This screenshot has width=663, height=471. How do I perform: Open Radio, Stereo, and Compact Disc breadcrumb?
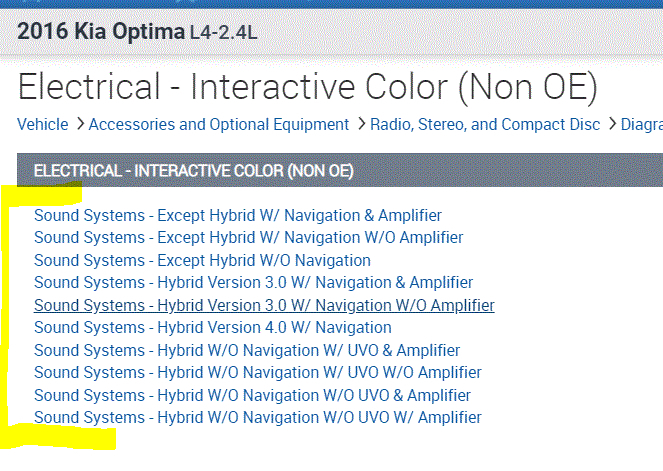[485, 125]
